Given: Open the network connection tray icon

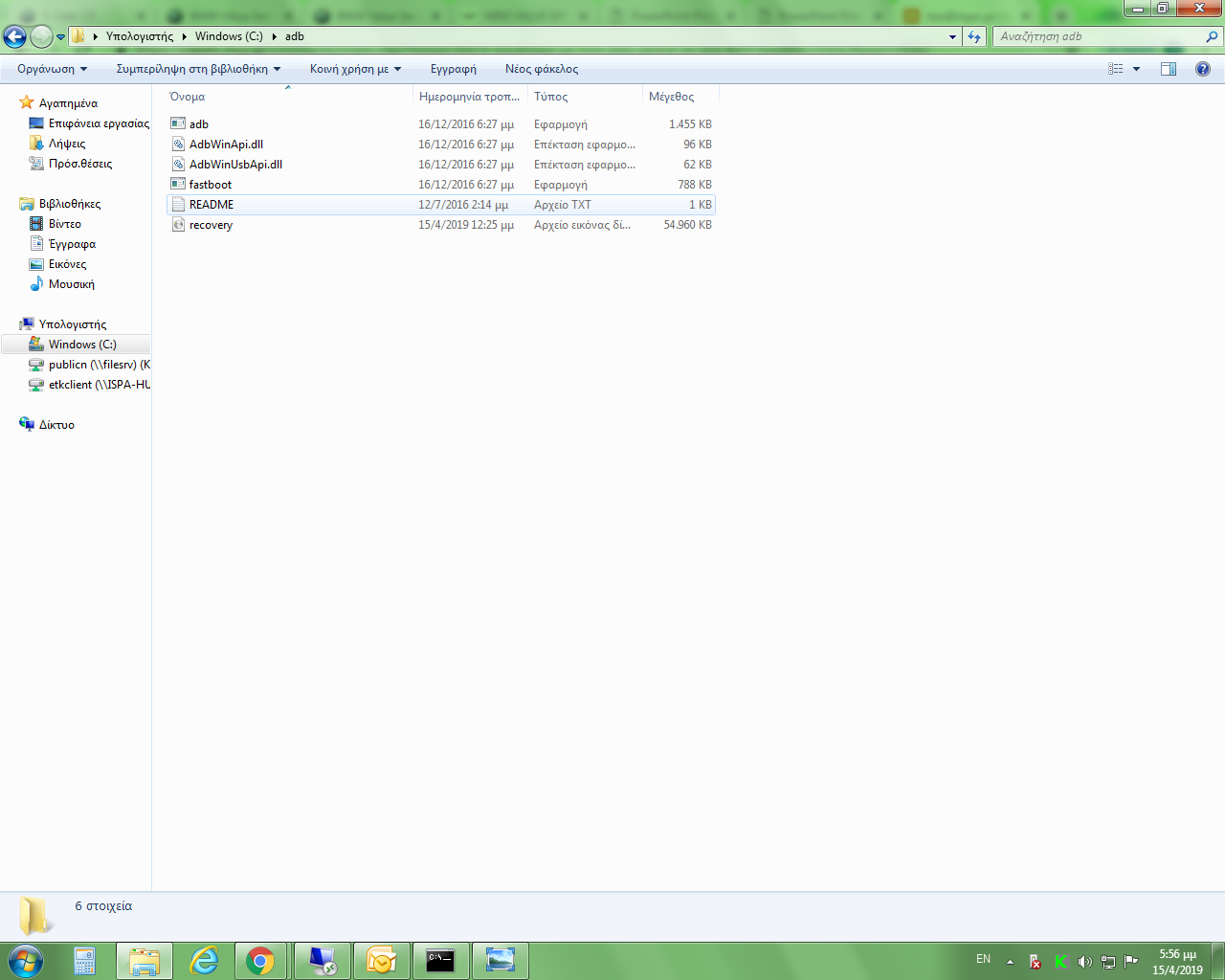Looking at the screenshot, I should pos(1108,961).
